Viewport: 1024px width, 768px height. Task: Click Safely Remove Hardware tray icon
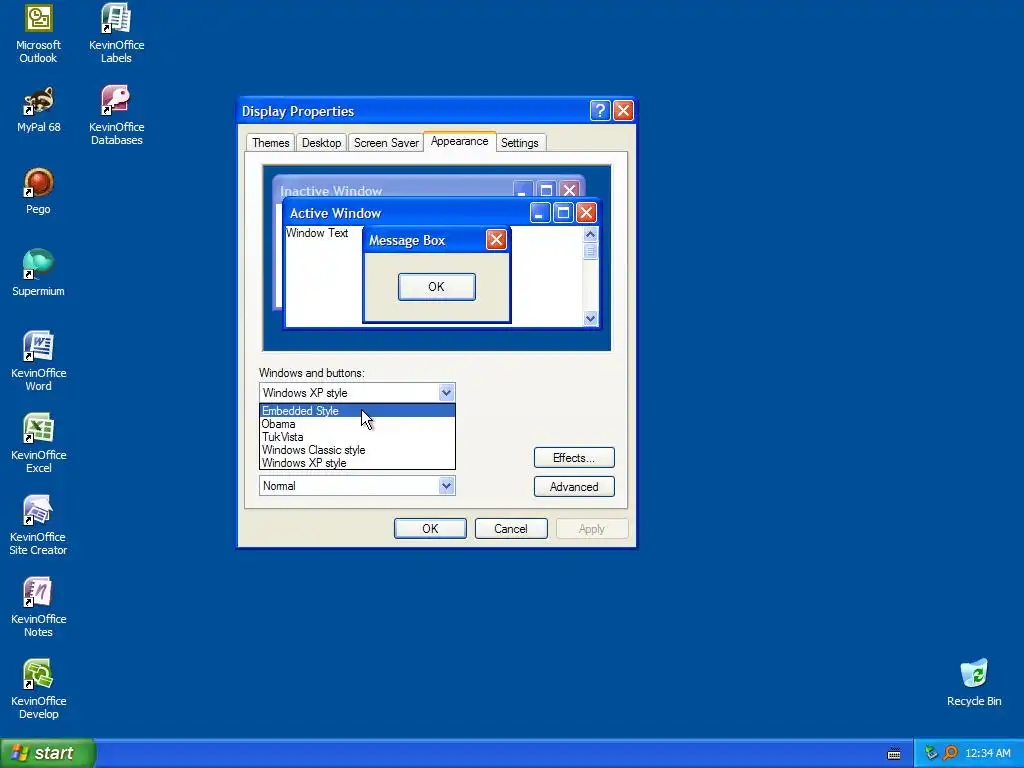[x=931, y=753]
